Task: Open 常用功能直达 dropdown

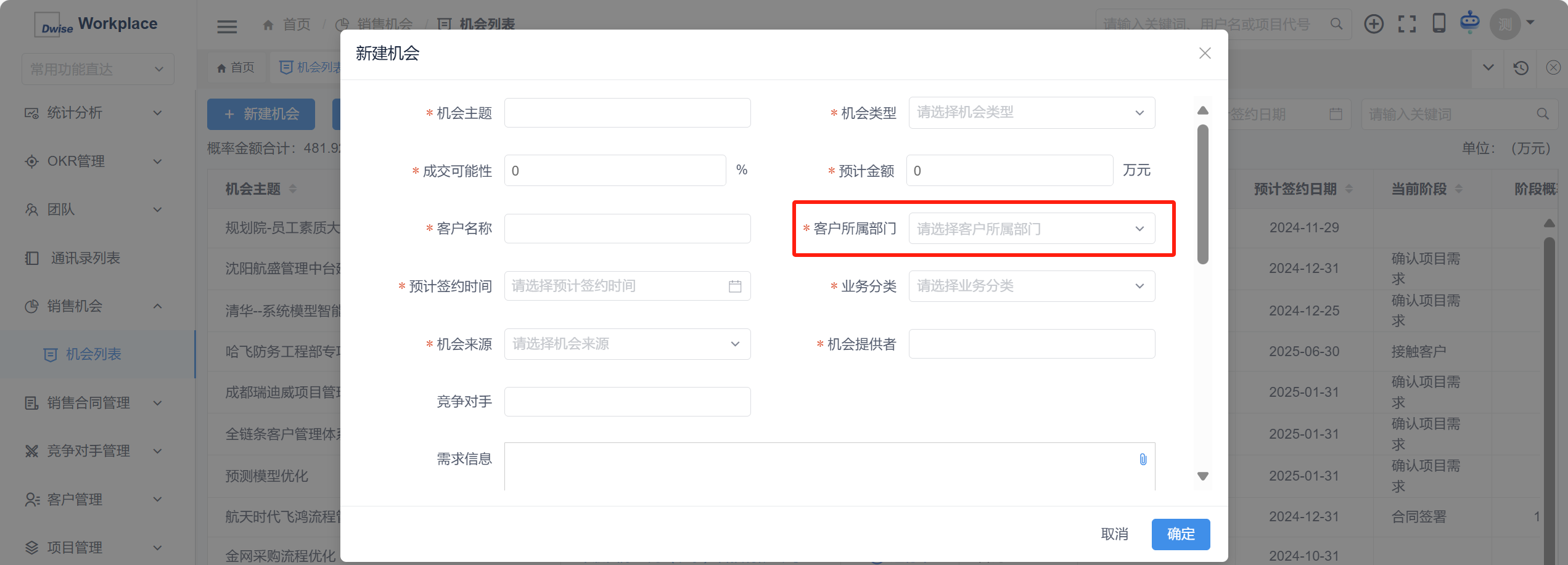Action: [x=97, y=69]
